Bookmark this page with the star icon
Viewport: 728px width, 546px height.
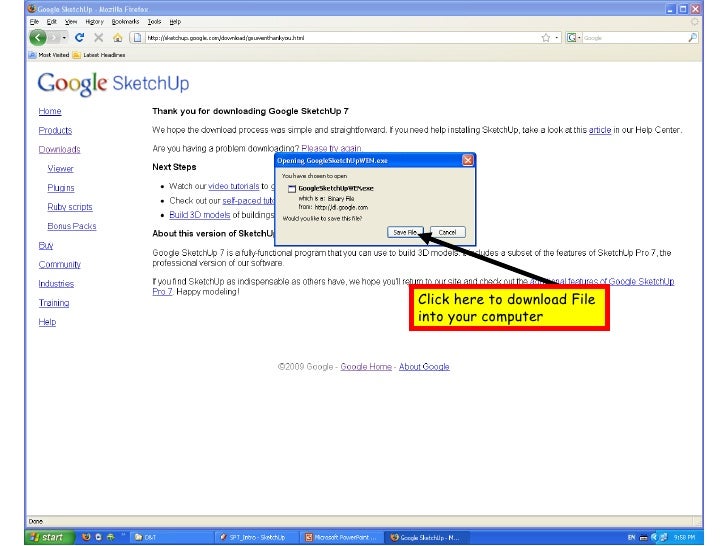546,38
